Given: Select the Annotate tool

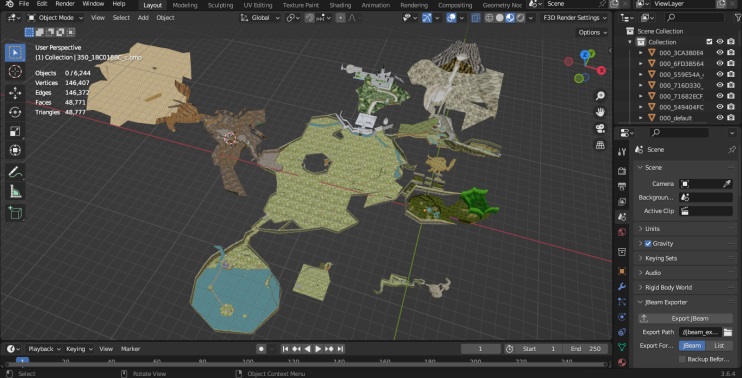Looking at the screenshot, I should 15,172.
